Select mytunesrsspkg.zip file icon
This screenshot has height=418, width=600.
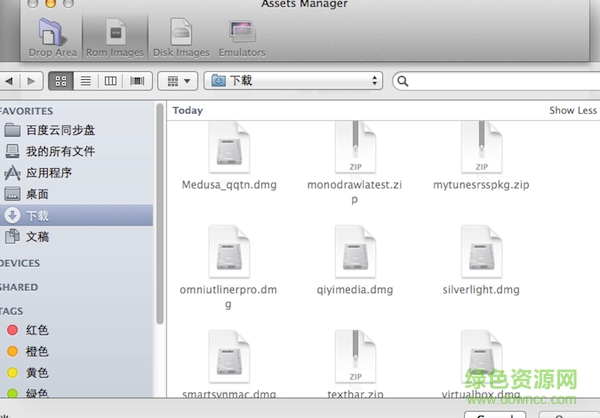(481, 147)
